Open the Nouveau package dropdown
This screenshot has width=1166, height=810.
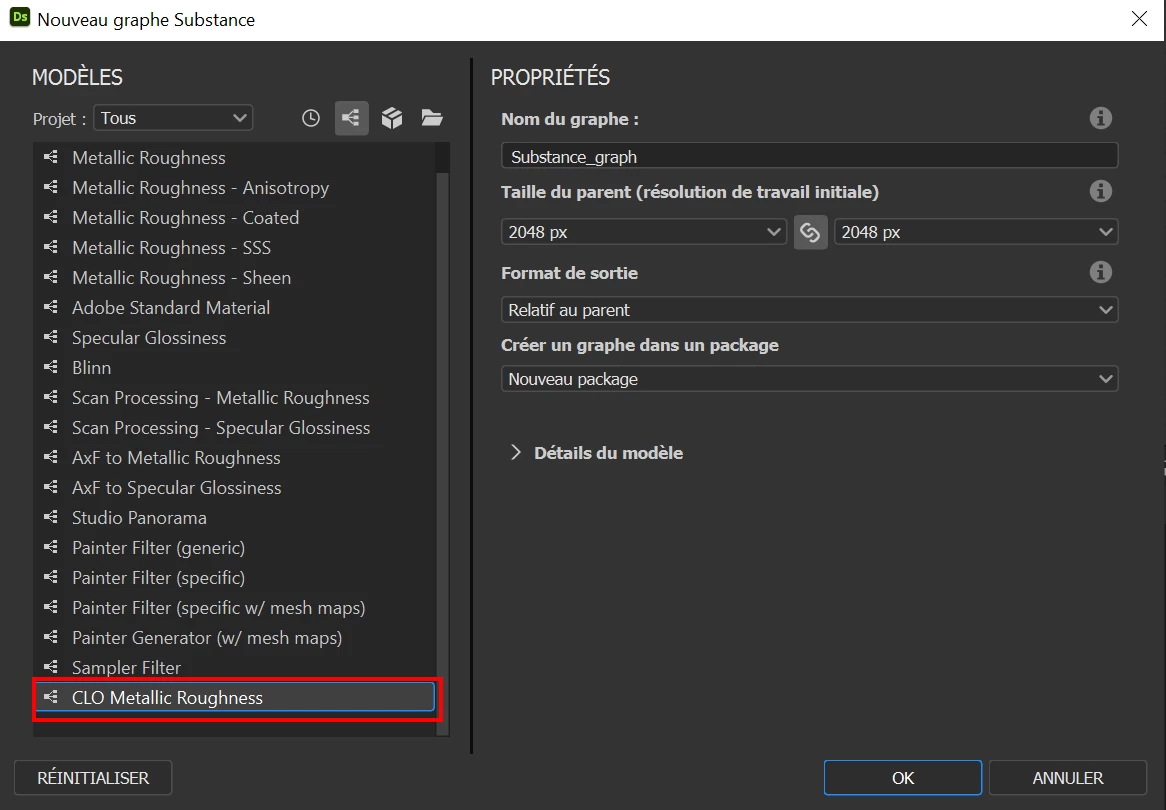click(810, 379)
